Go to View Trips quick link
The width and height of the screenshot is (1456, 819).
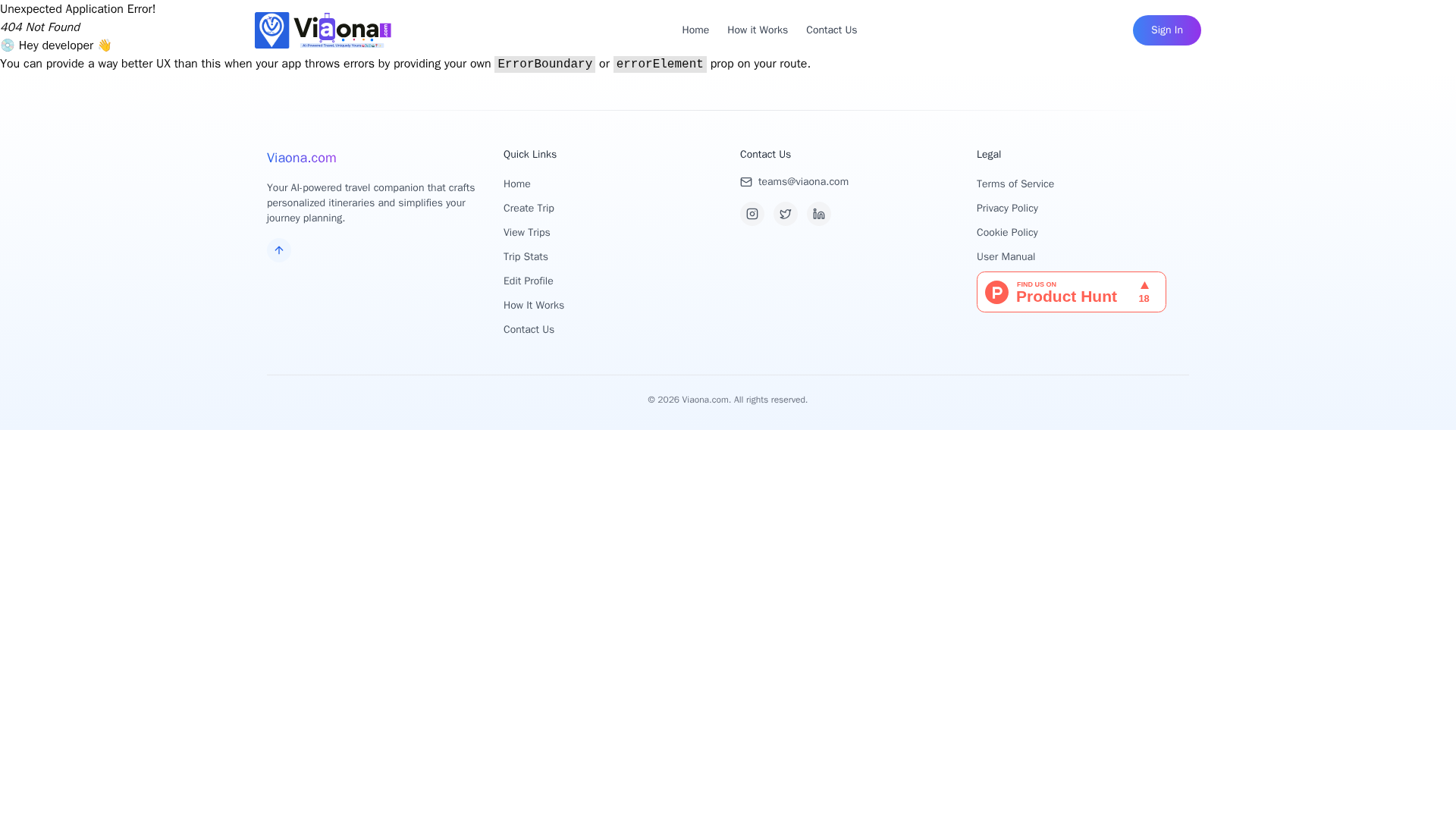pos(526,233)
